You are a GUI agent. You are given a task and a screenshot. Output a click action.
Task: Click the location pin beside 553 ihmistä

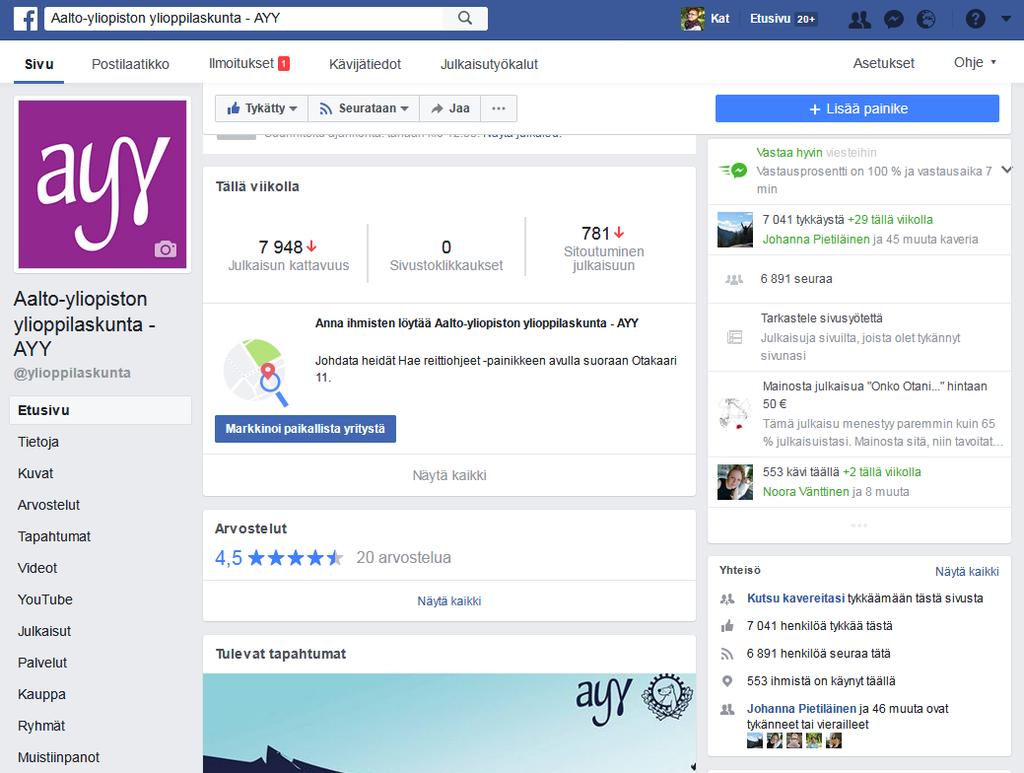727,681
